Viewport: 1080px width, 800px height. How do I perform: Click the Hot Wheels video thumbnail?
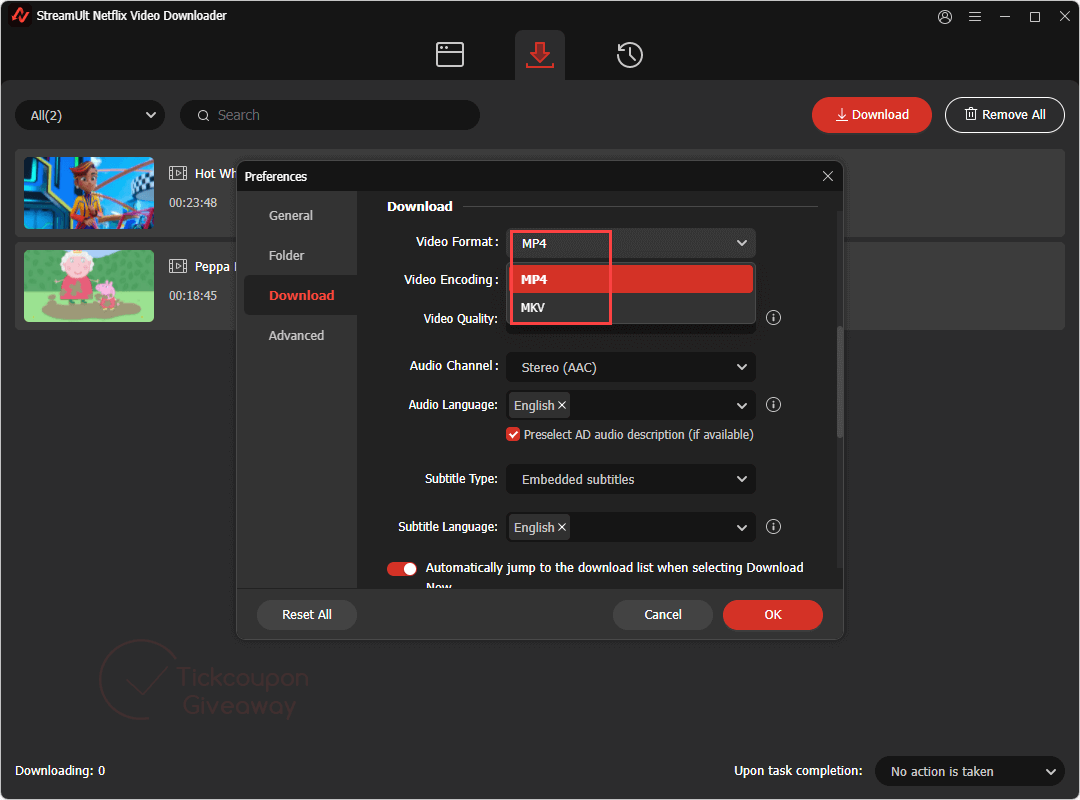click(89, 193)
